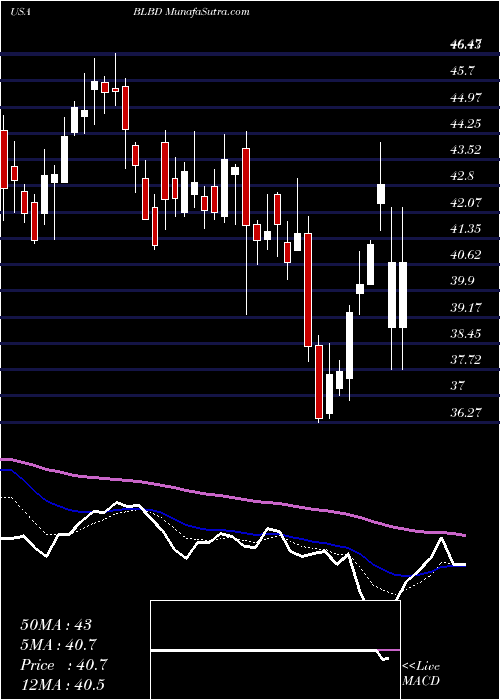Click the 44.97 price level label

tap(467, 97)
